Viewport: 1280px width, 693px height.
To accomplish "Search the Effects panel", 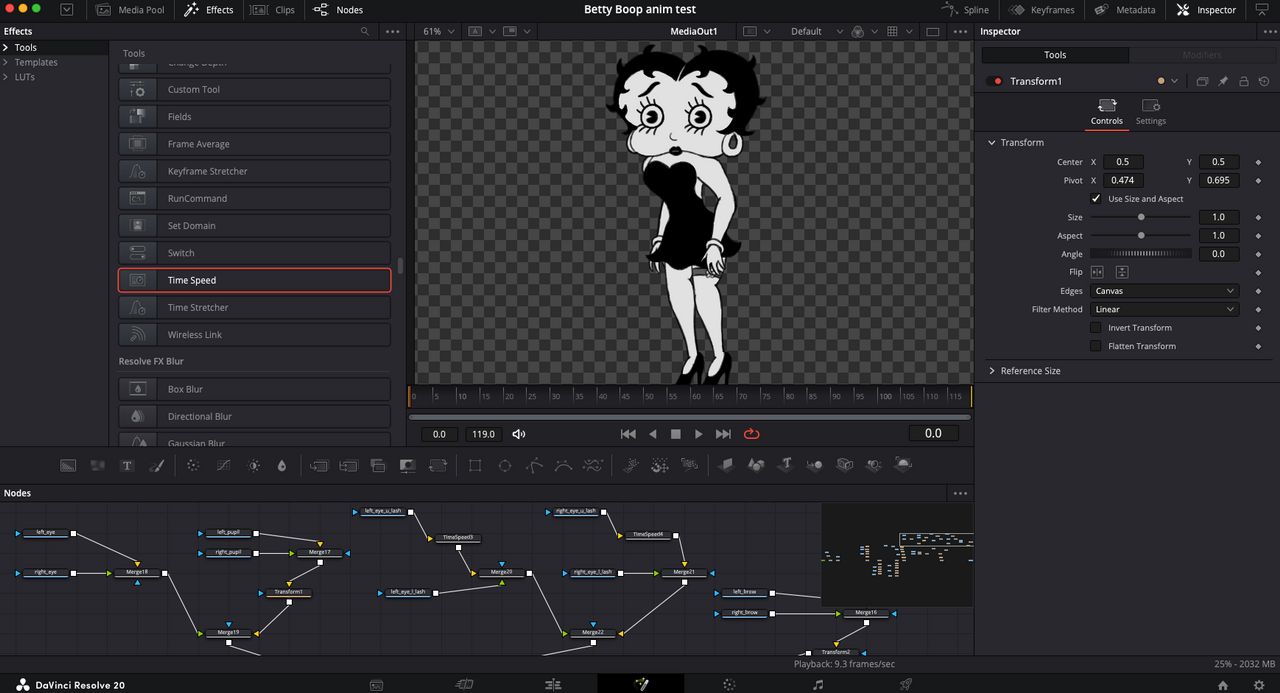I will tap(365, 31).
